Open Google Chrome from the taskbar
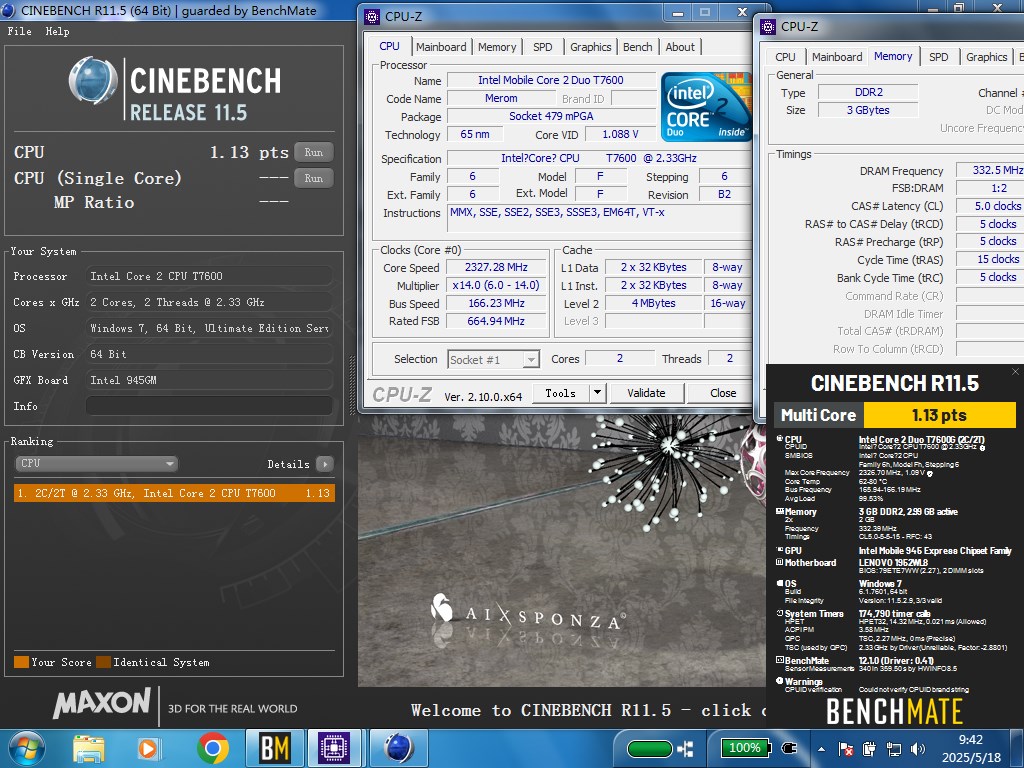 (x=212, y=748)
